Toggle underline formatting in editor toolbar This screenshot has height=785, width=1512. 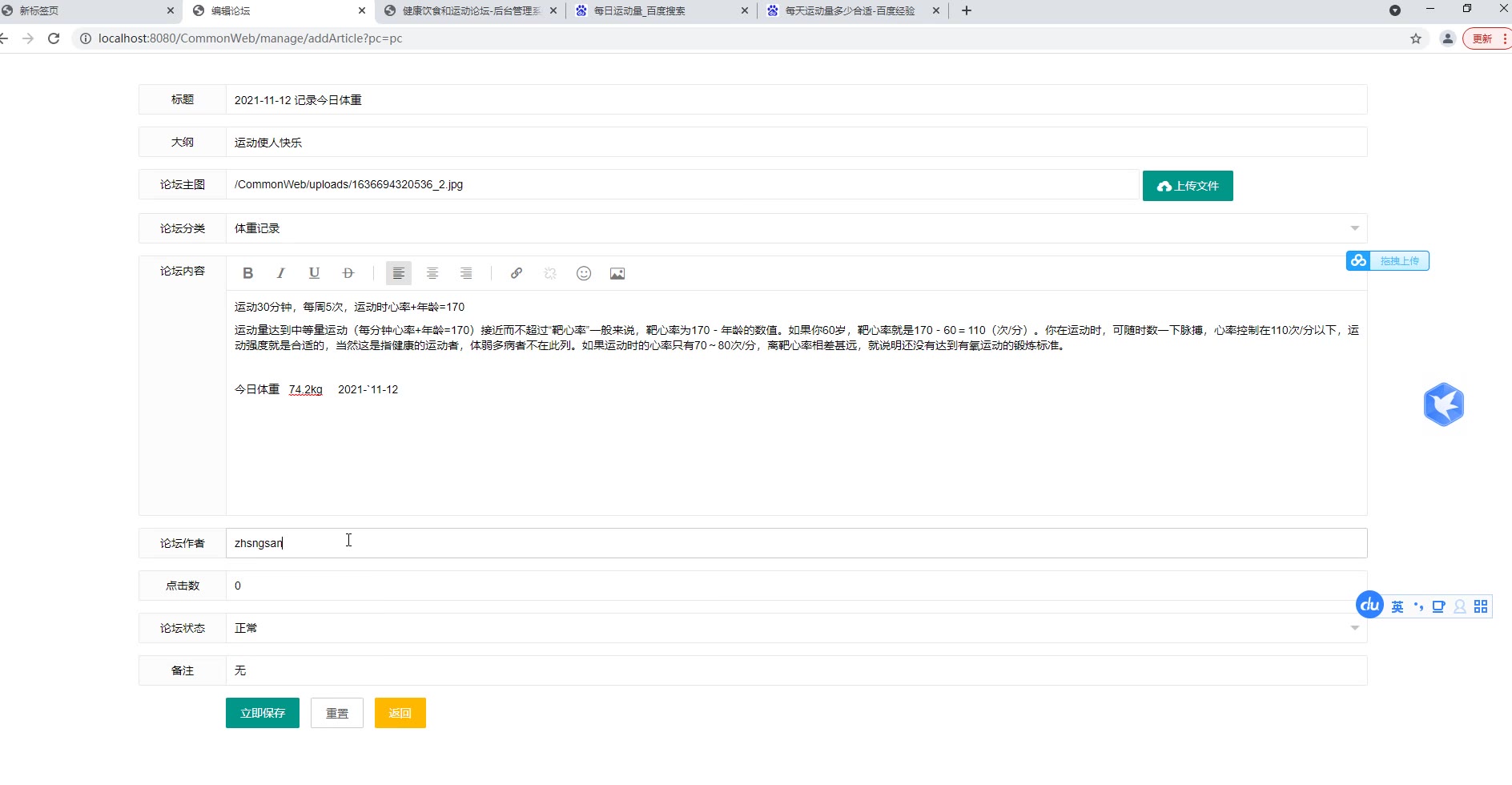pyautogui.click(x=314, y=273)
